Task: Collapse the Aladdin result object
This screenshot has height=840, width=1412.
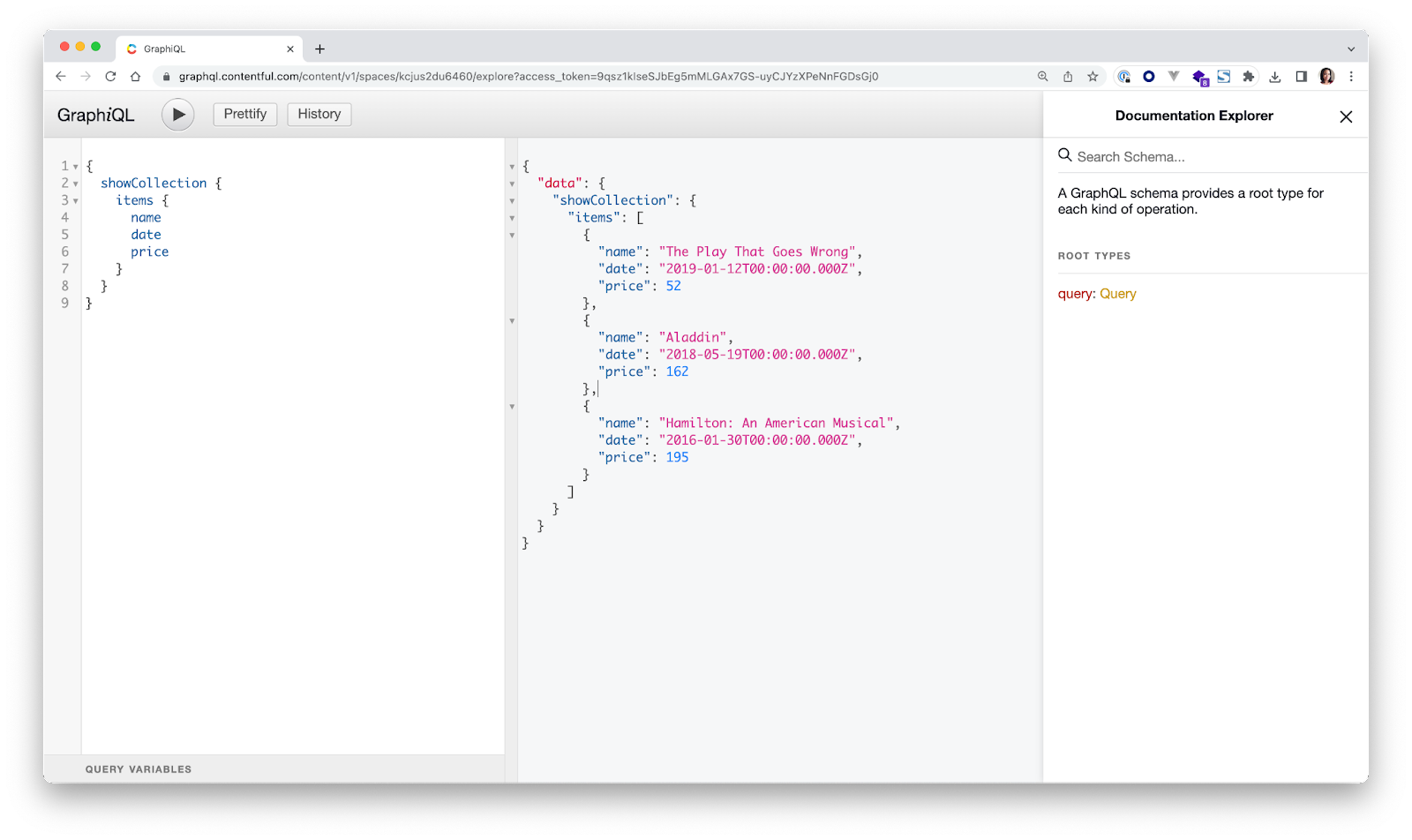Action: pos(512,320)
